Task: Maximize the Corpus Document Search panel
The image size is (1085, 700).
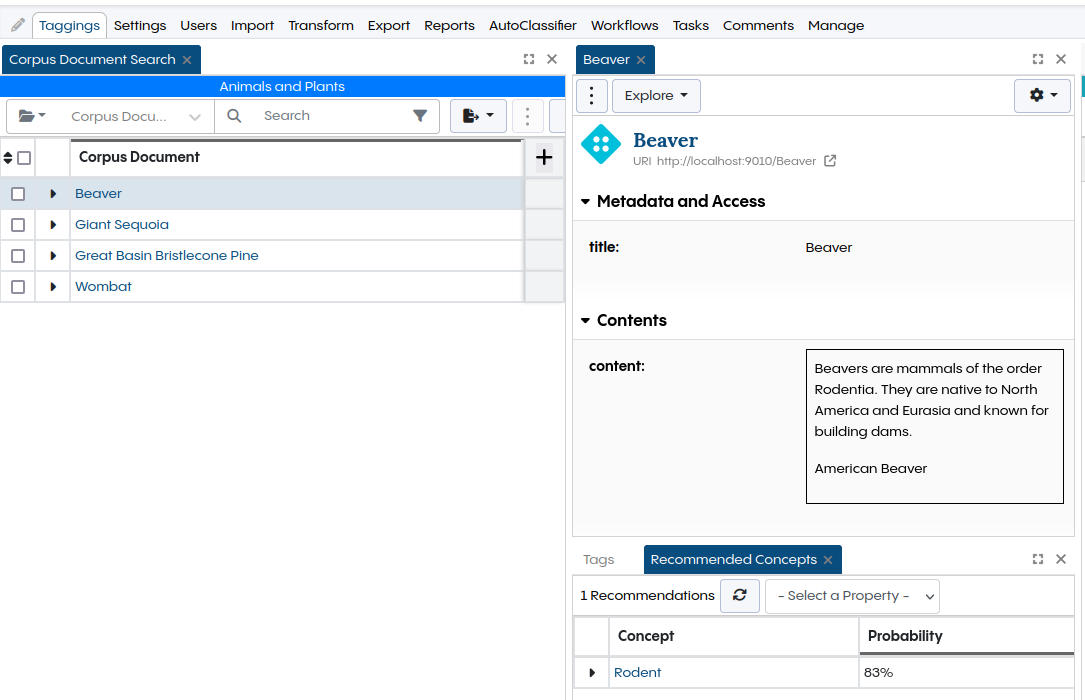Action: click(529, 59)
